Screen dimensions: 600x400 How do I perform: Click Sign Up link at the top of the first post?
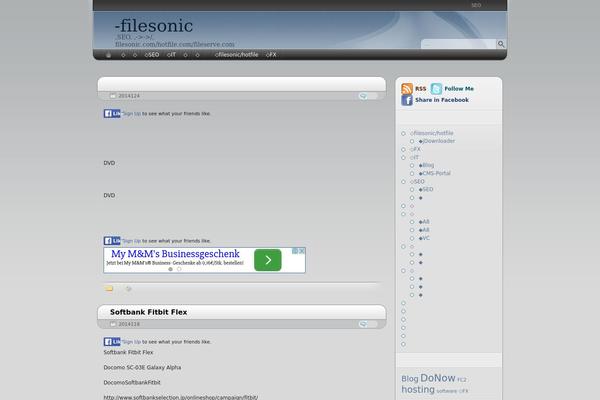132,114
